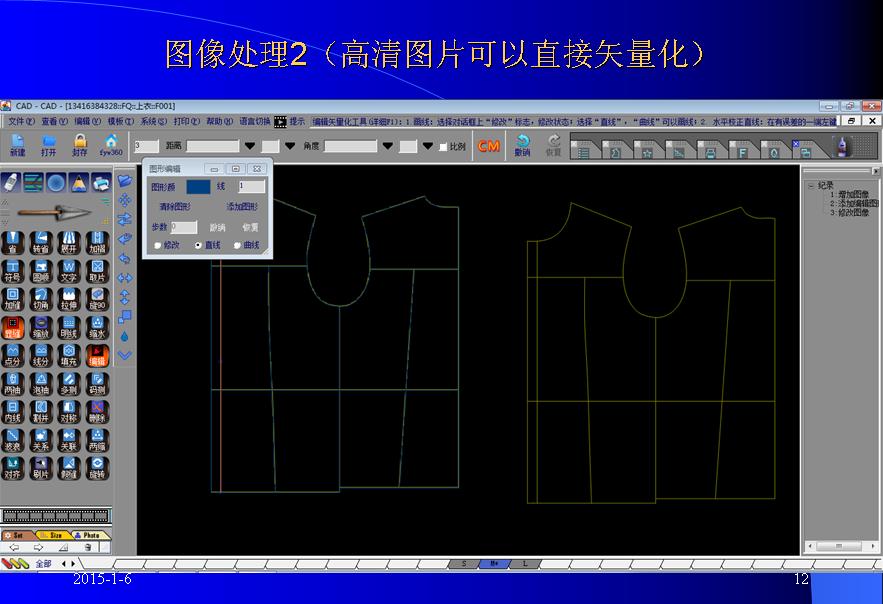883x604 pixels.
Task: Click the 线 width input field
Action: 251,186
